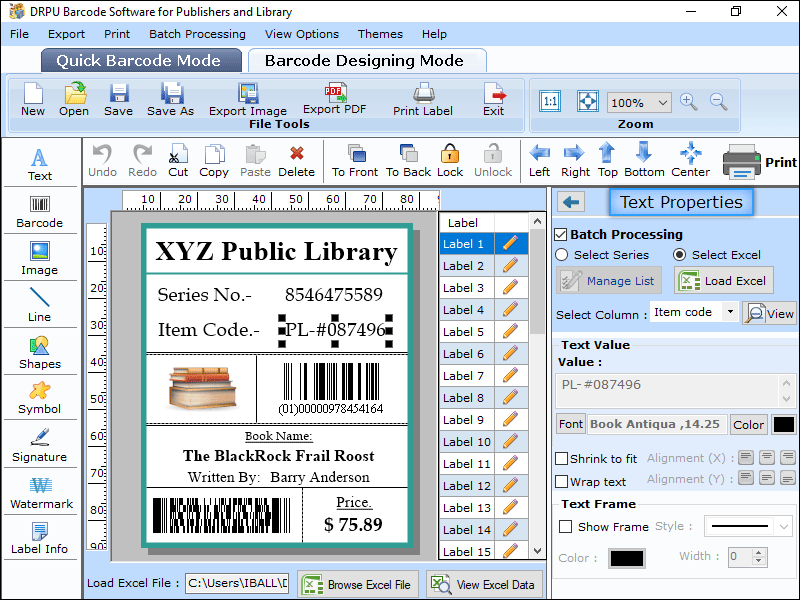This screenshot has height=600, width=800.
Task: Send selected object to back
Action: (x=409, y=161)
